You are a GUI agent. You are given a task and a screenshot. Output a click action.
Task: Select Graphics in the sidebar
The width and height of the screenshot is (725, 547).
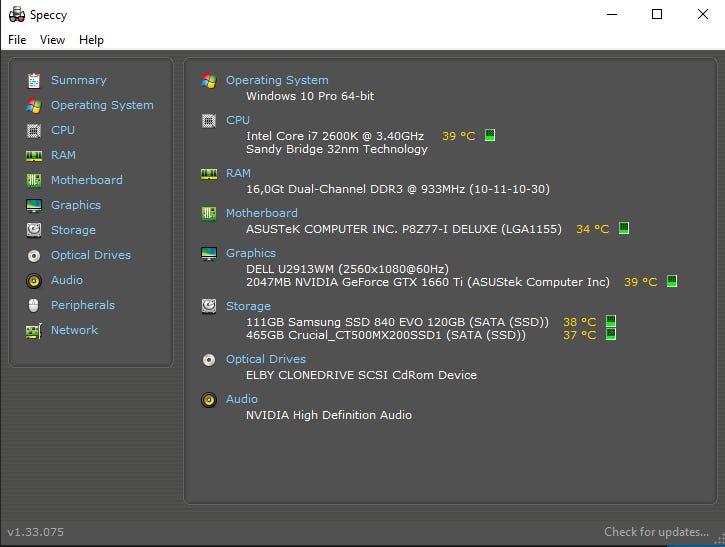tap(76, 205)
